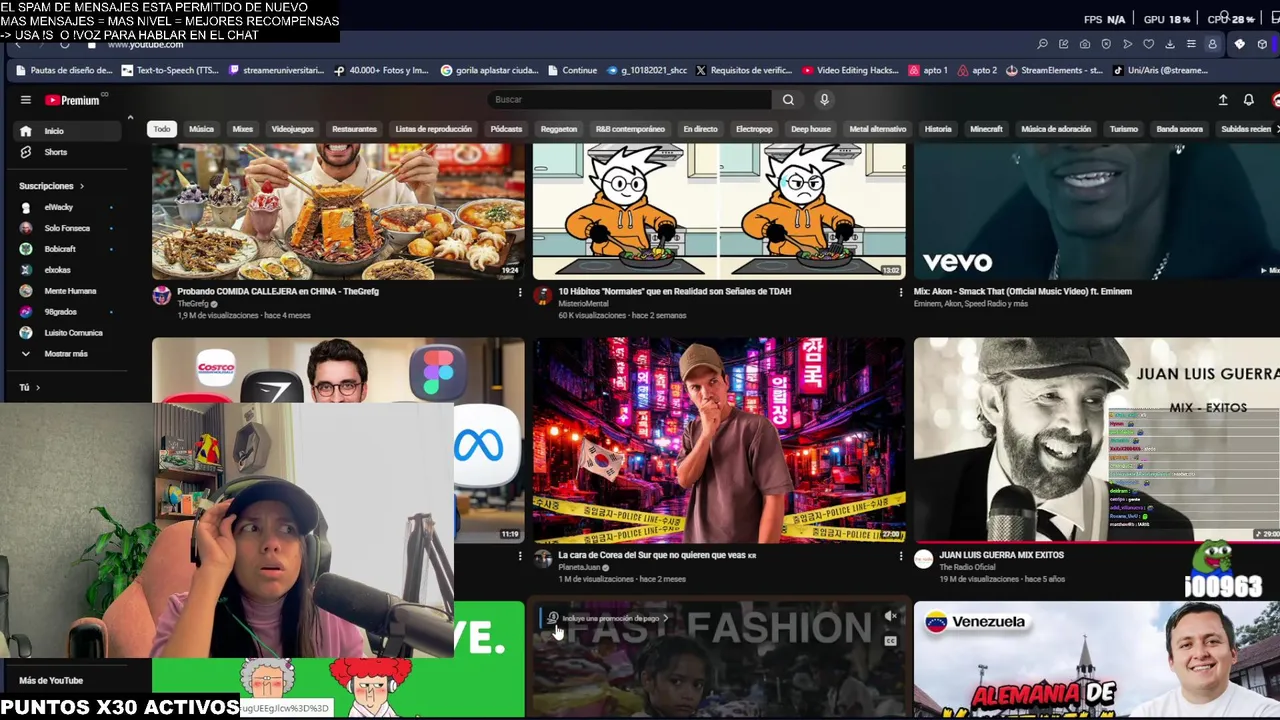This screenshot has height=720, width=1280.
Task: Open 'Requisitos de verific...' X bookmark
Action: point(744,71)
